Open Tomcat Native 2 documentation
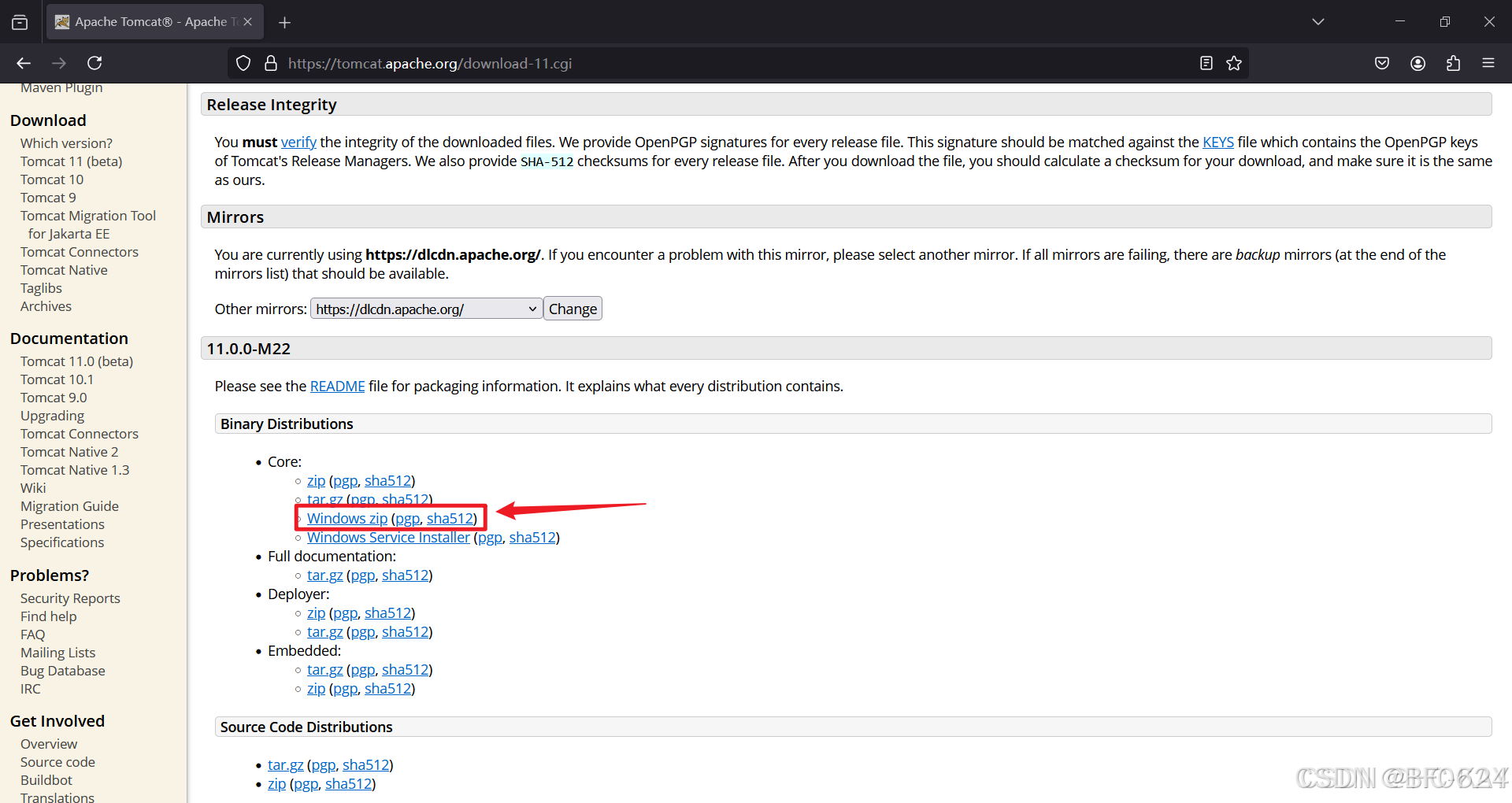This screenshot has width=1512, height=803. click(69, 452)
